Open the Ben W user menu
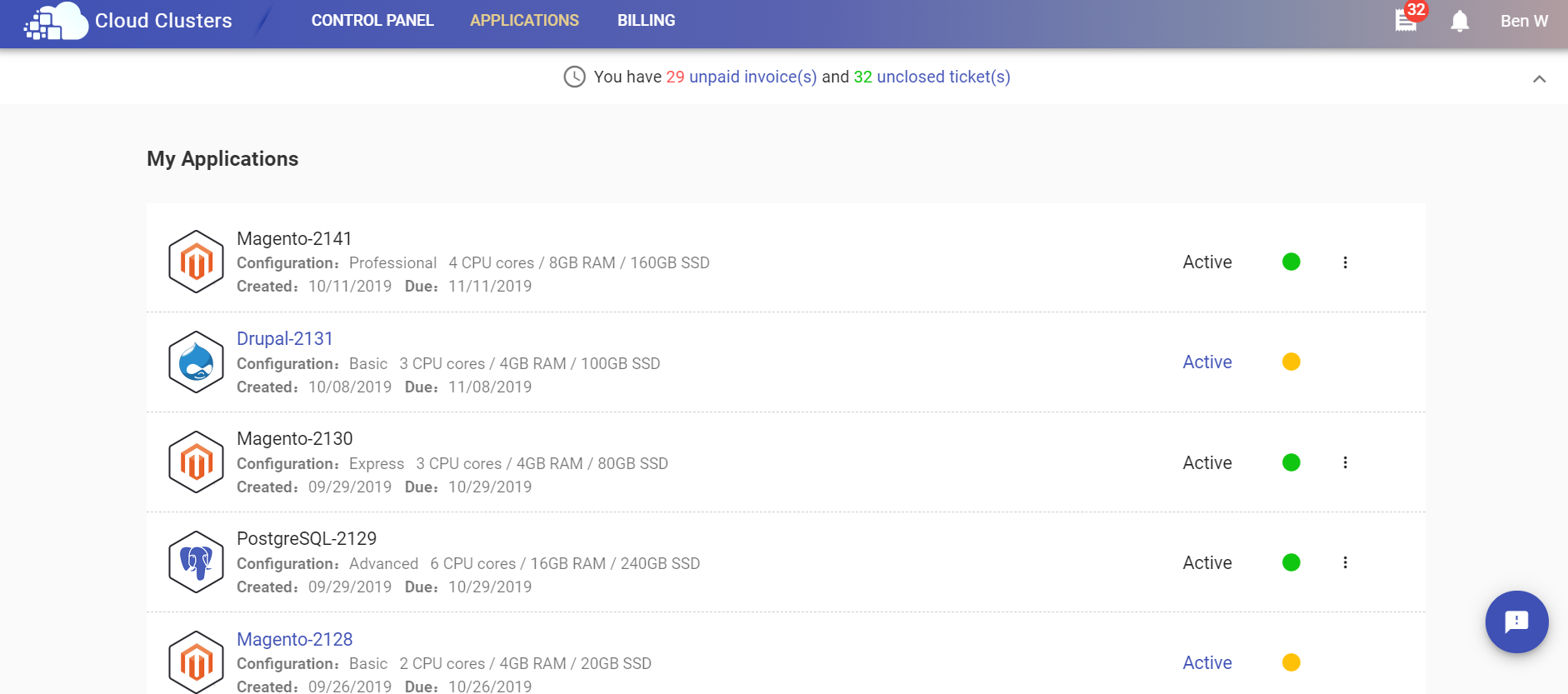 pyautogui.click(x=1524, y=21)
